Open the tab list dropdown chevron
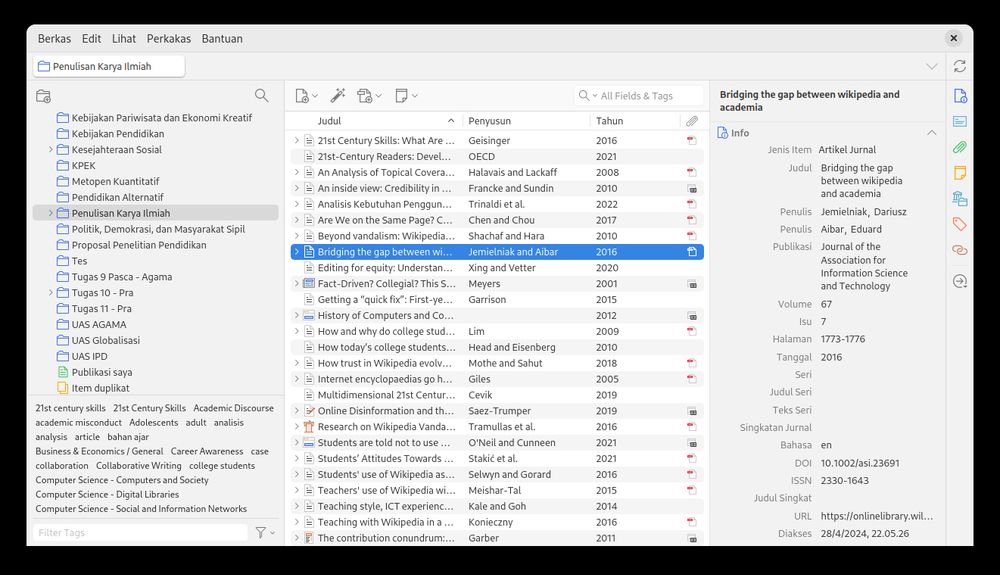The width and height of the screenshot is (1000, 575). coord(932,66)
